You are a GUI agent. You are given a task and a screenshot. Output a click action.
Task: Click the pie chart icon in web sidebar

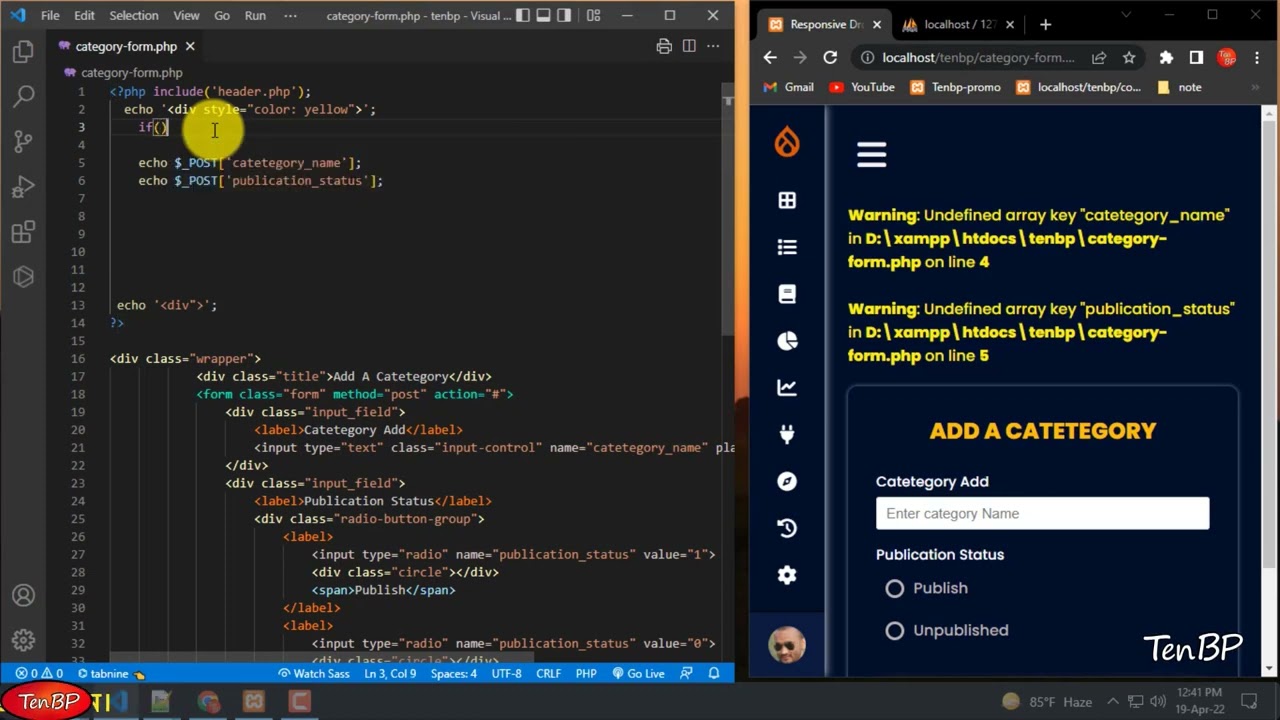[787, 341]
